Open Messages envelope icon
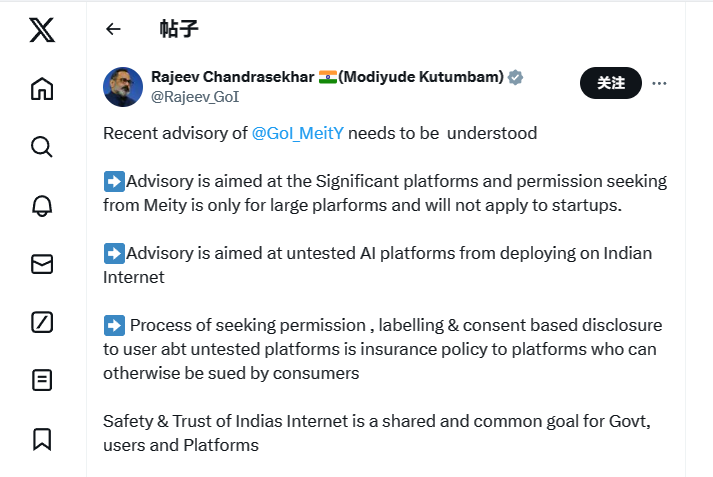 pos(42,264)
